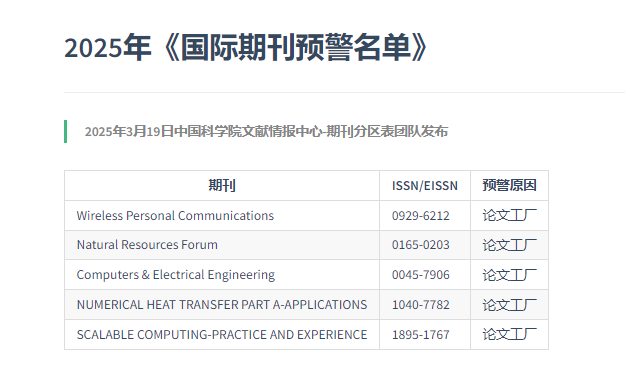The image size is (625, 382).
Task: Click the 2025年《国际期刊预警名单》 page title
Action: (x=246, y=47)
